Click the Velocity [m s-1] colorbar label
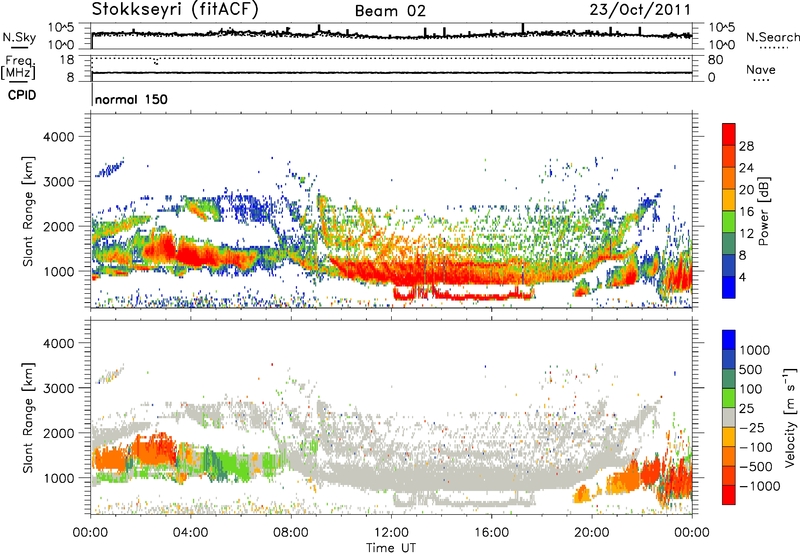 (790, 417)
